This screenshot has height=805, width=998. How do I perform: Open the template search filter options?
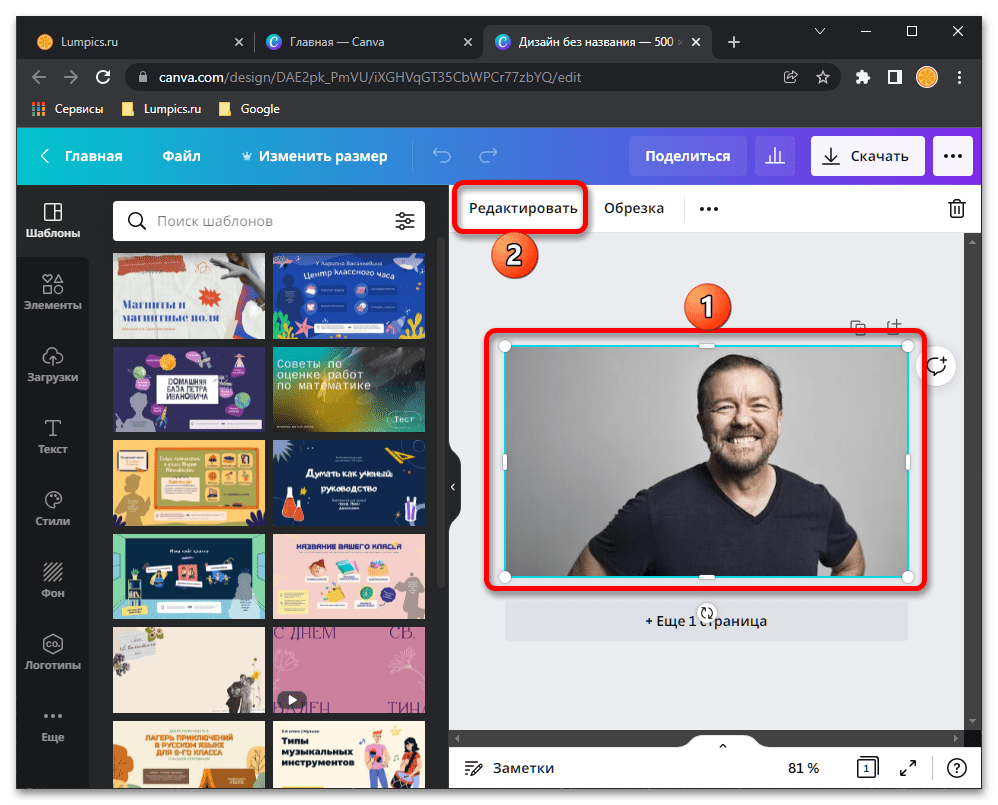[x=405, y=221]
